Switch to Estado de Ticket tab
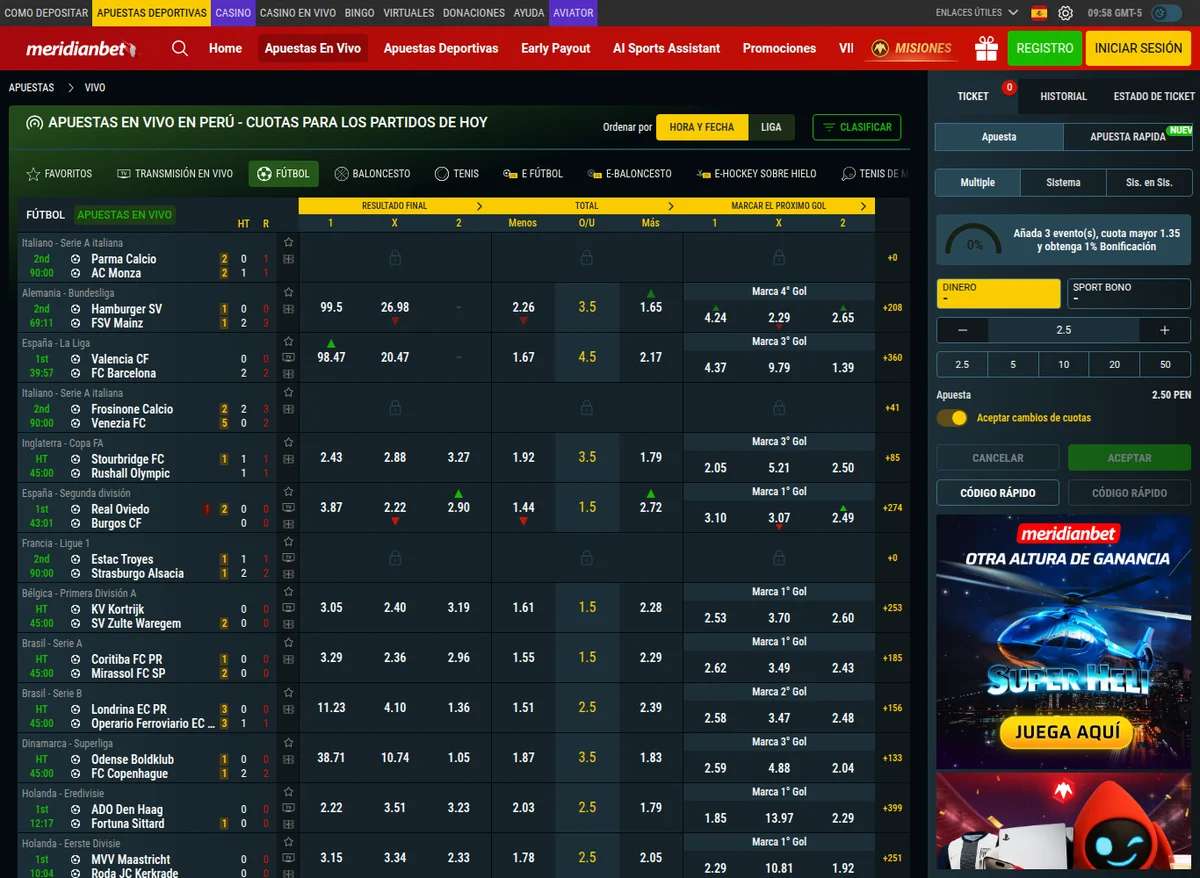The image size is (1200, 878). tap(1154, 96)
